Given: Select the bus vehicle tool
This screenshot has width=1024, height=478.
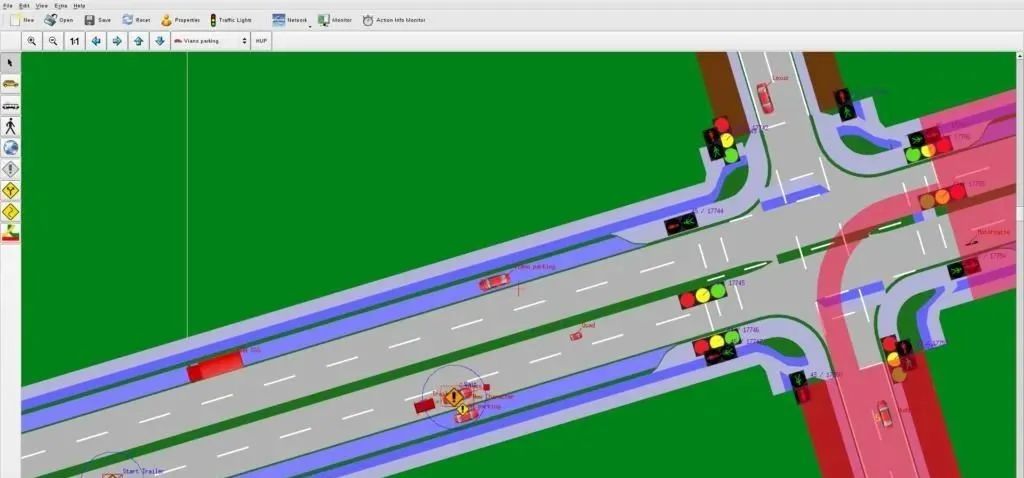Looking at the screenshot, I should 10,106.
